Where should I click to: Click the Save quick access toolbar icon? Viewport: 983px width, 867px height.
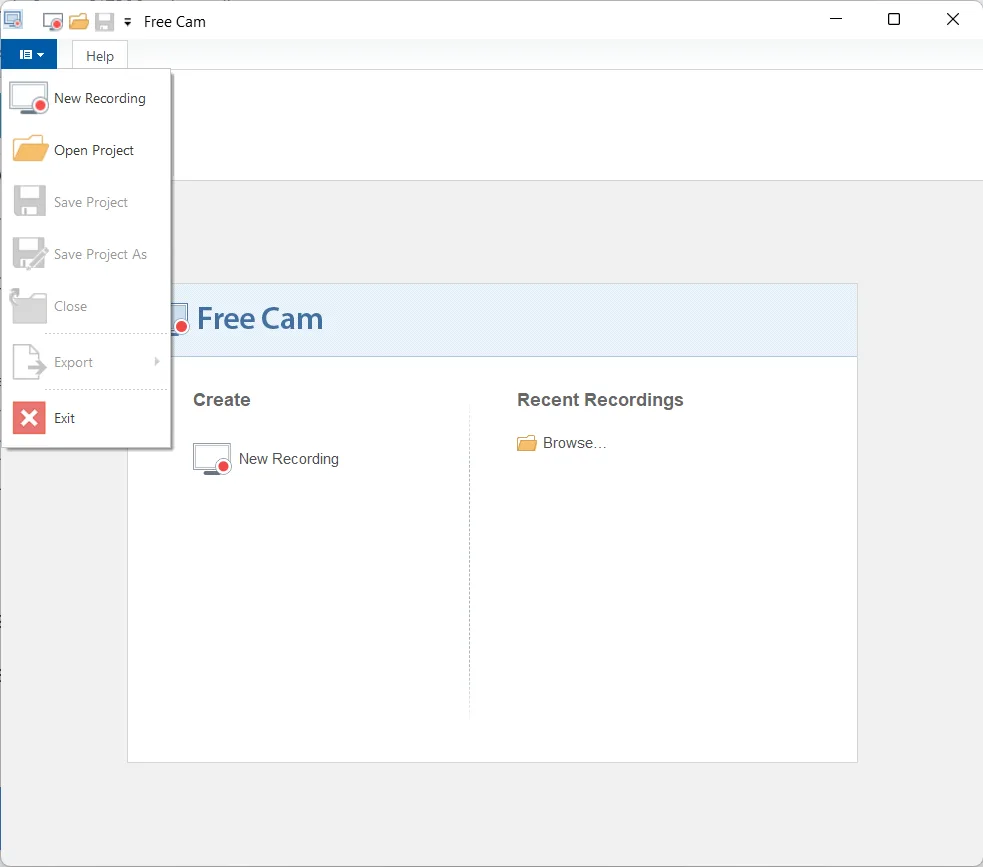click(103, 21)
